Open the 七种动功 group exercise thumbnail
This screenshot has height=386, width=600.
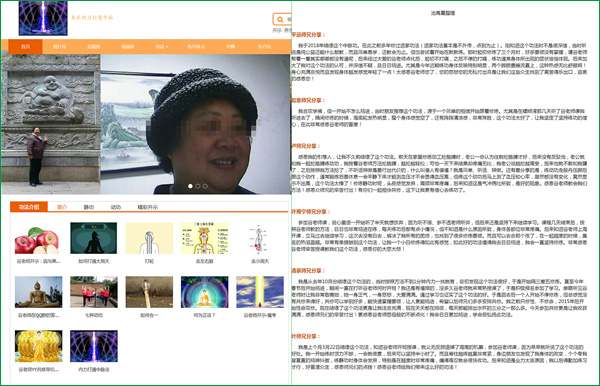pyautogui.click(x=94, y=292)
